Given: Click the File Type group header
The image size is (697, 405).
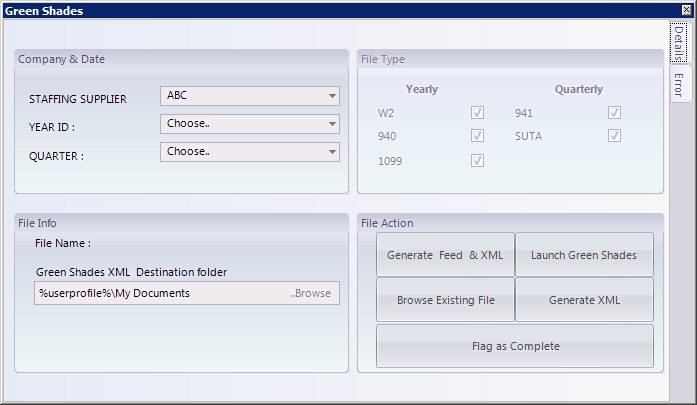Looking at the screenshot, I should [x=510, y=59].
